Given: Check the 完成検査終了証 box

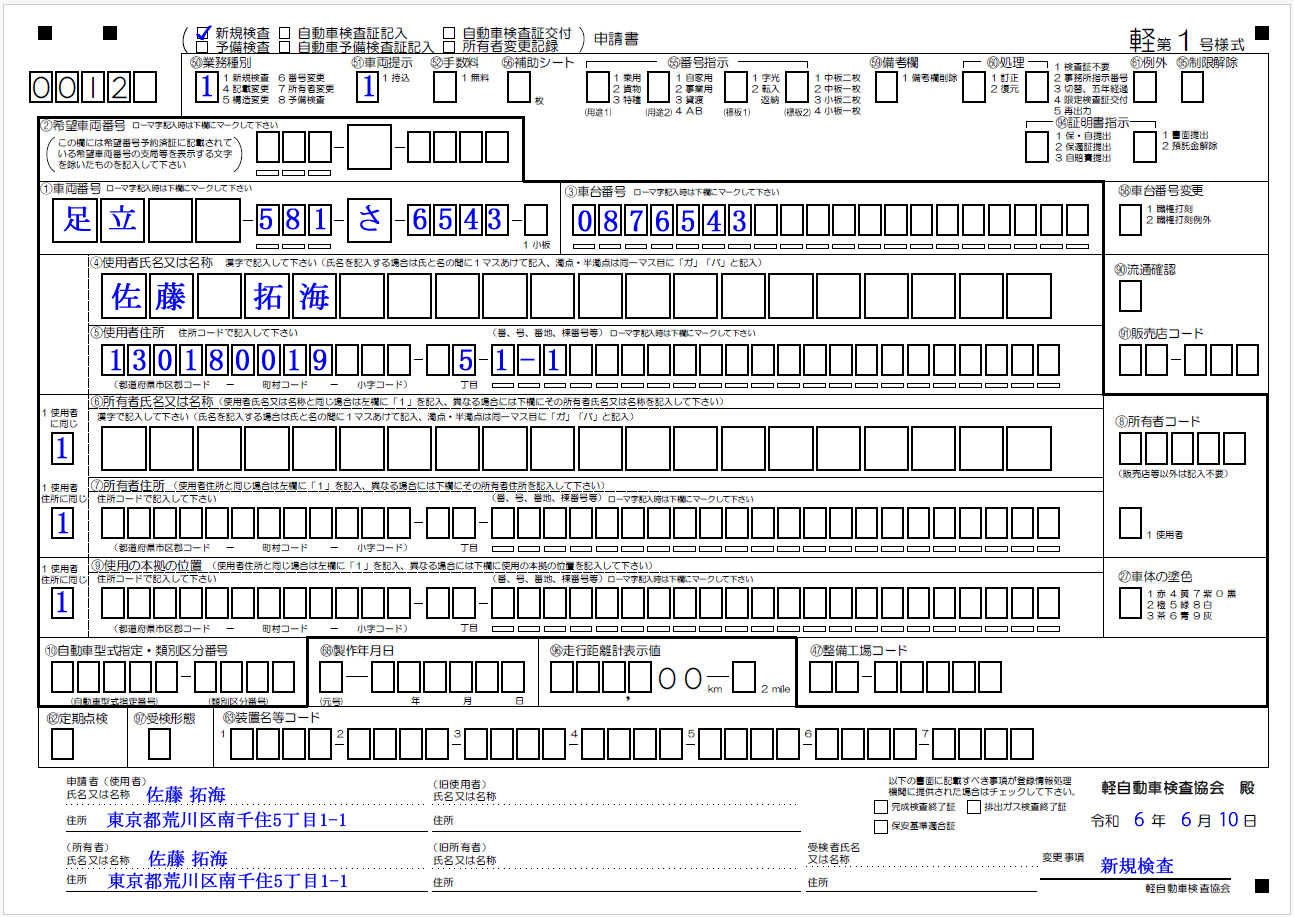Looking at the screenshot, I should tap(880, 806).
